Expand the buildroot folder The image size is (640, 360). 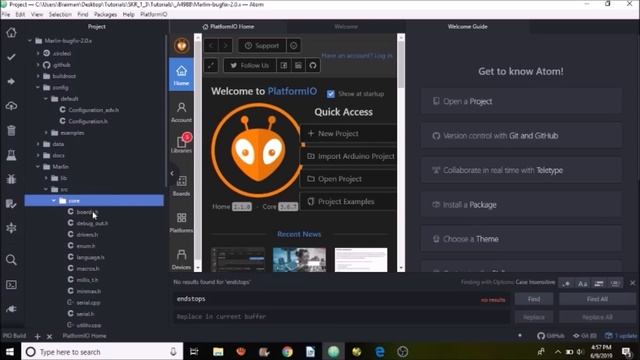pos(38,76)
